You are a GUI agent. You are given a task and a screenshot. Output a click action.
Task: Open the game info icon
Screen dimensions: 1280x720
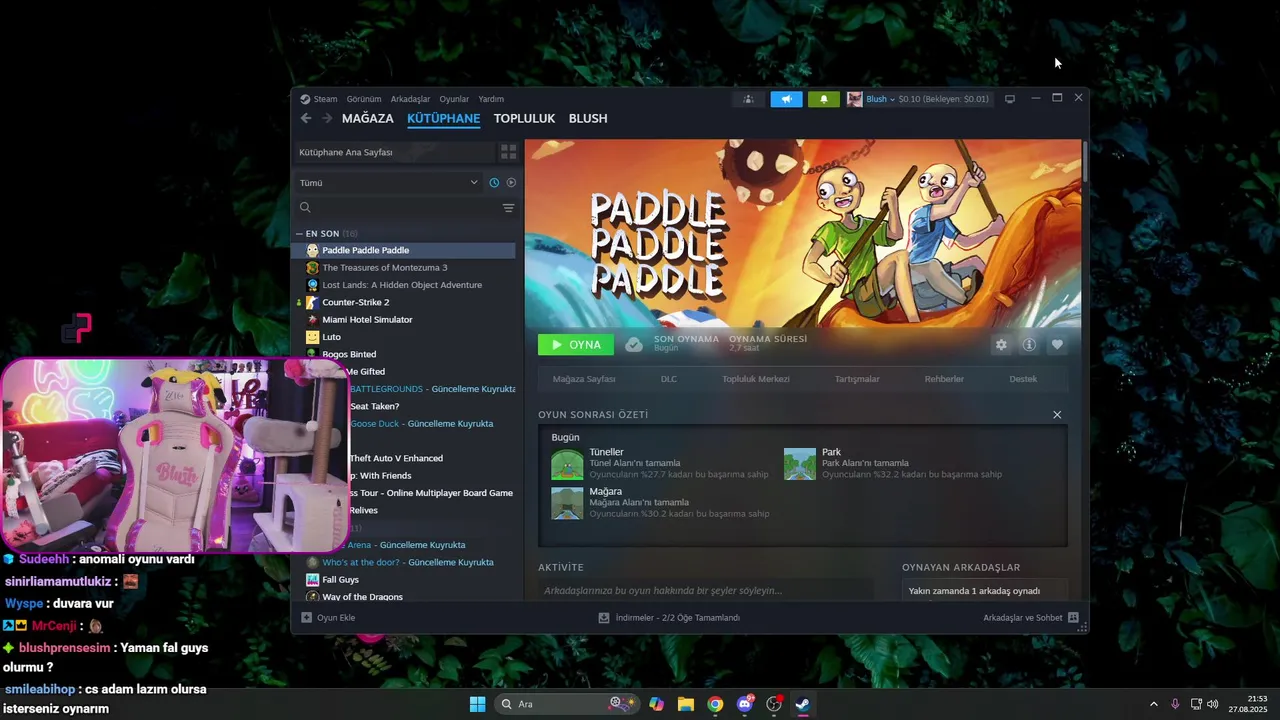(1029, 345)
